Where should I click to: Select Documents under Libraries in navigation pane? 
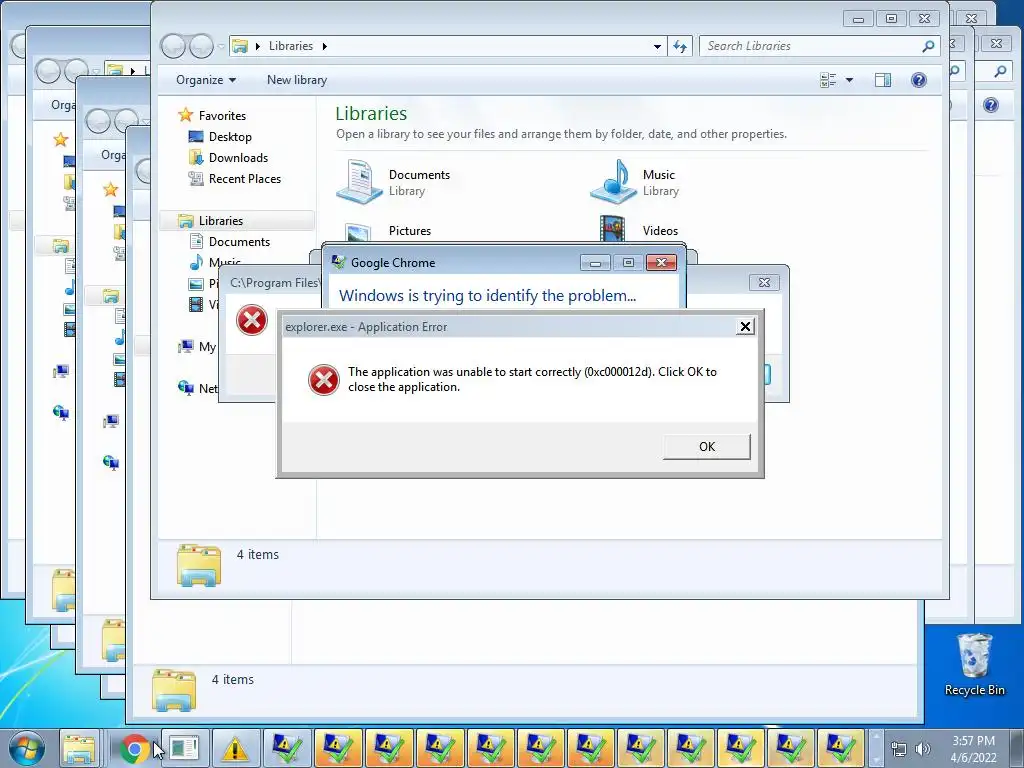(239, 242)
